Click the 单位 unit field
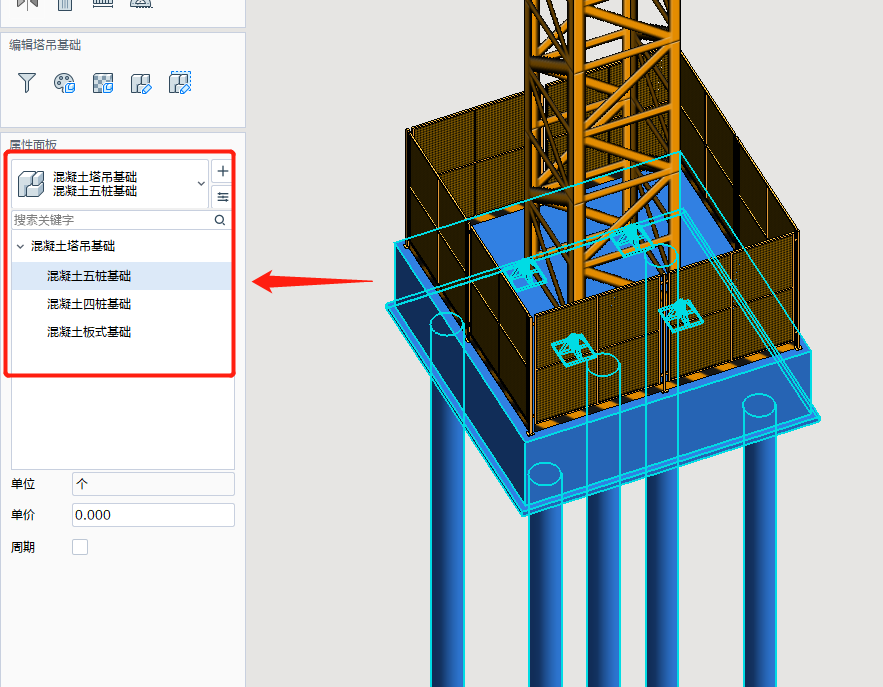 (x=153, y=484)
